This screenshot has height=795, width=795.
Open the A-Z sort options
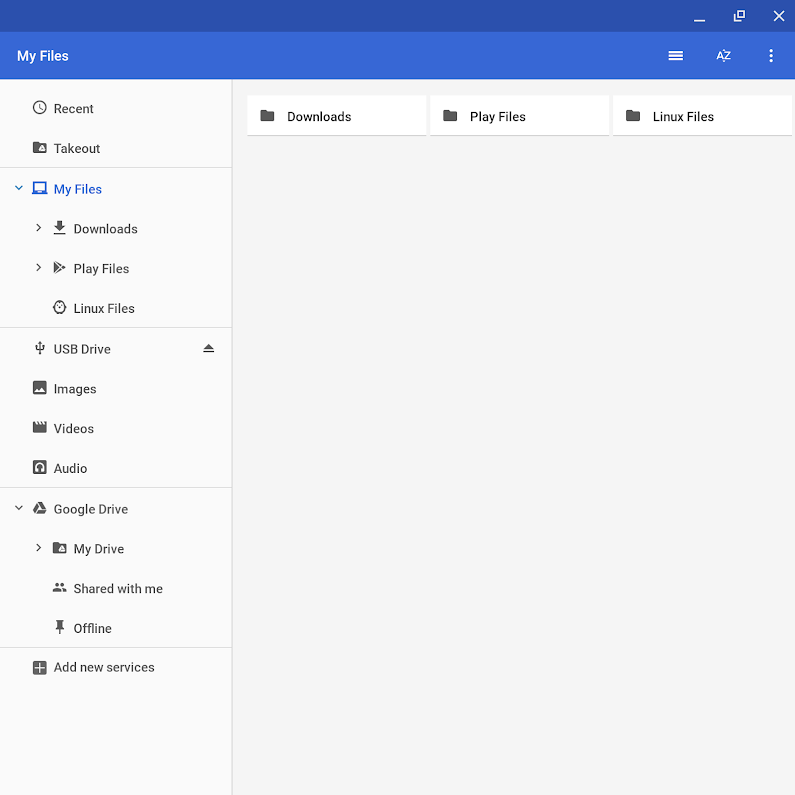tap(723, 56)
